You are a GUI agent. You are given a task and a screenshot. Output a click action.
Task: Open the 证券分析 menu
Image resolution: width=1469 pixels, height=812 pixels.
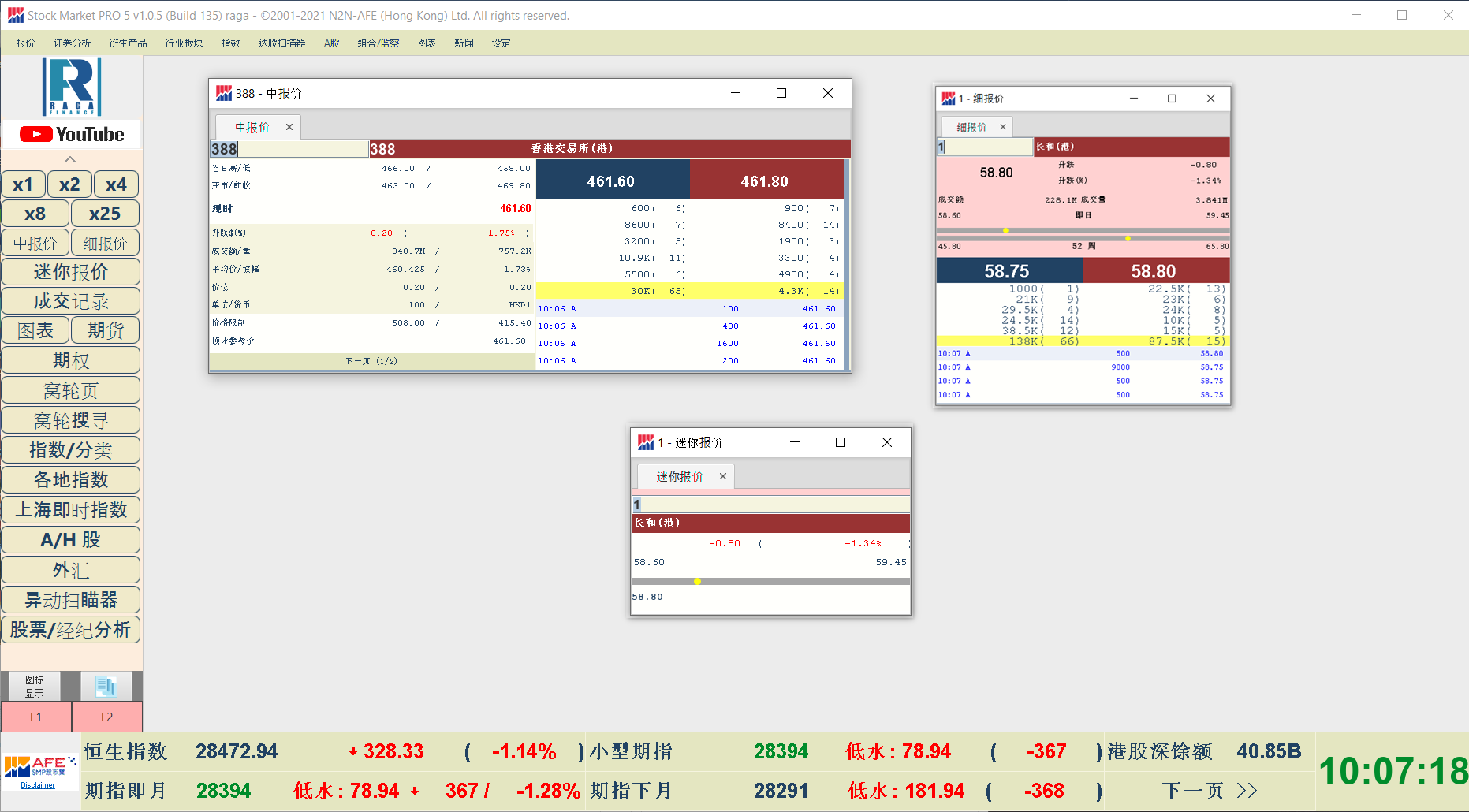[x=72, y=43]
